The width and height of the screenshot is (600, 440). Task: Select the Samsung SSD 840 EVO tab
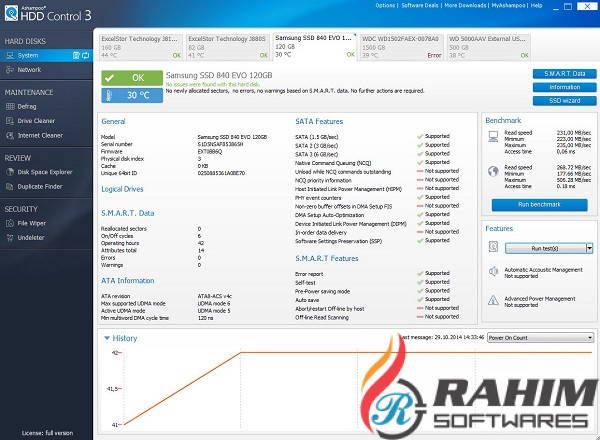pyautogui.click(x=315, y=46)
